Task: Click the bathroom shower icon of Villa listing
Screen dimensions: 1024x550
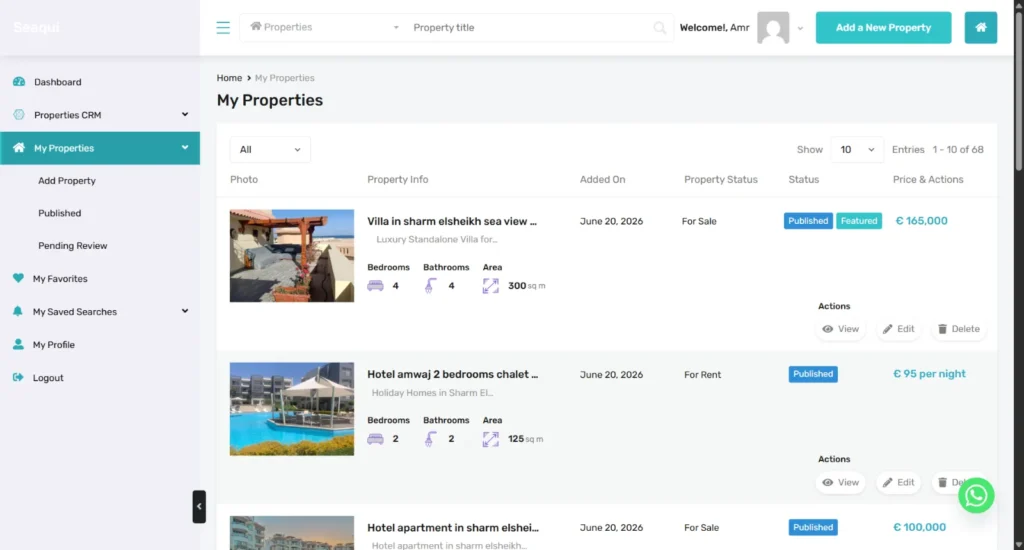Action: tap(430, 286)
